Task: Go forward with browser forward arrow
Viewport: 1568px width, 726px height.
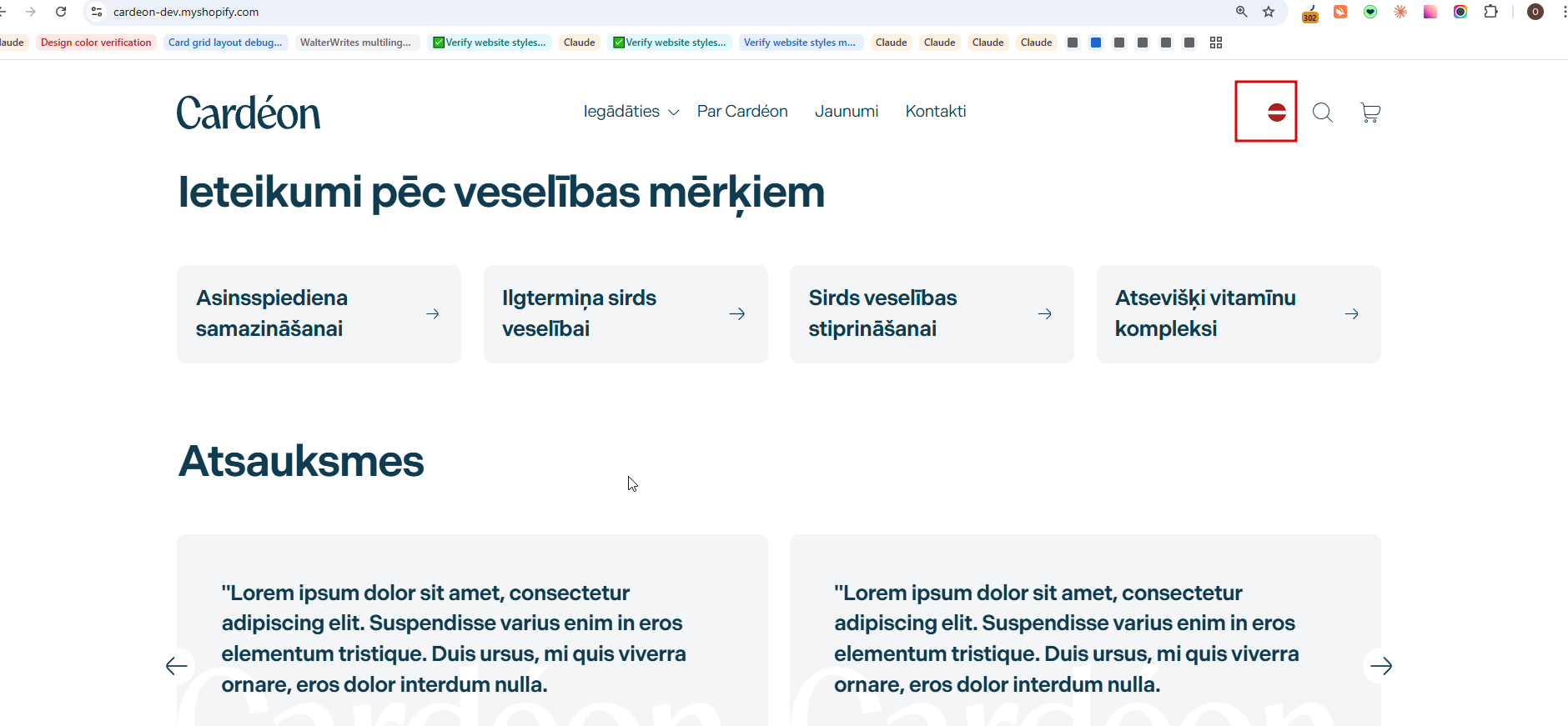Action: (x=31, y=12)
